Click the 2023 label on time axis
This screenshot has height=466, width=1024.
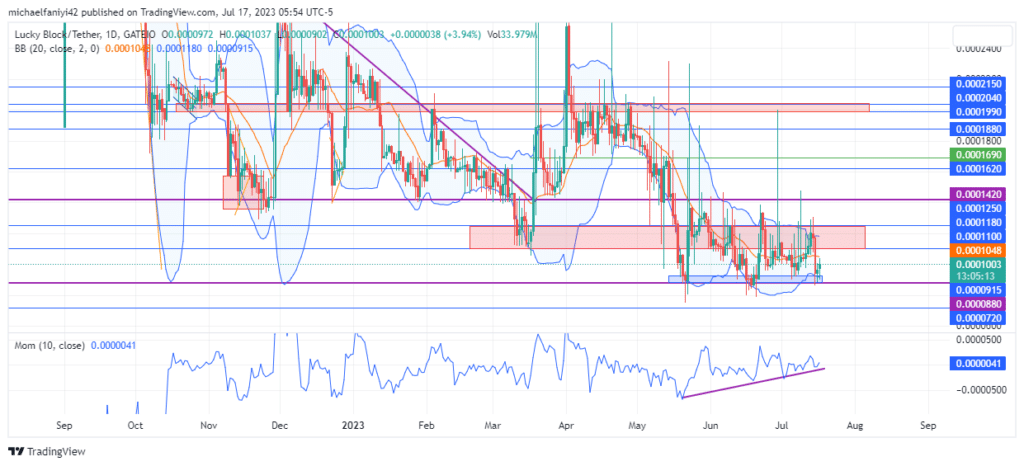point(353,425)
